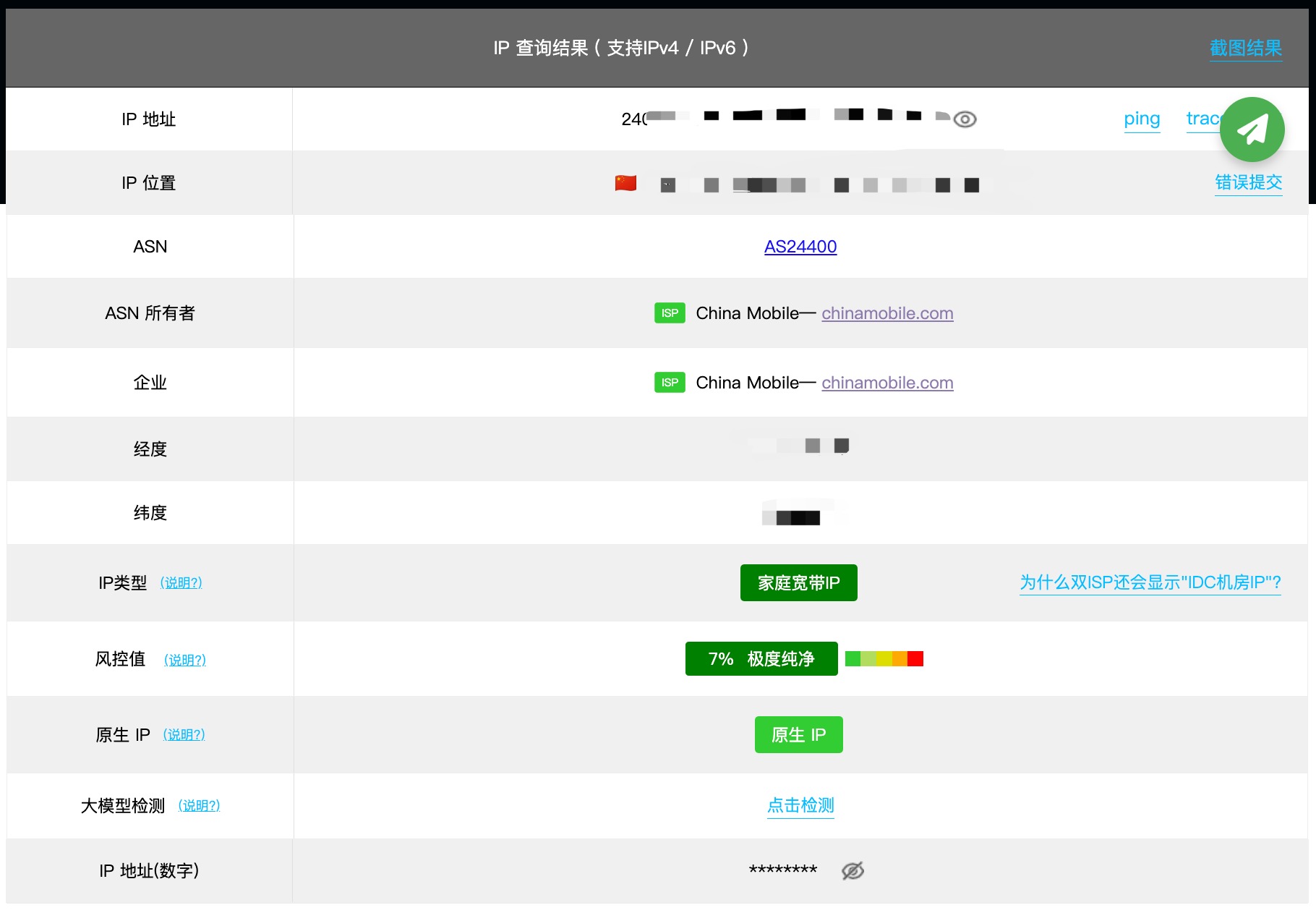Toggle the eye icon beside IP address

point(965,119)
